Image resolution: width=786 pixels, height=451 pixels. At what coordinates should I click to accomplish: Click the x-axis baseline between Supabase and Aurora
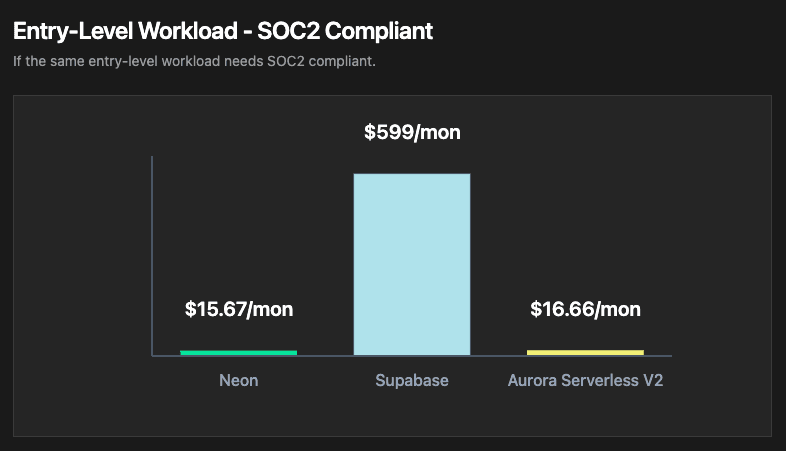coord(498,355)
